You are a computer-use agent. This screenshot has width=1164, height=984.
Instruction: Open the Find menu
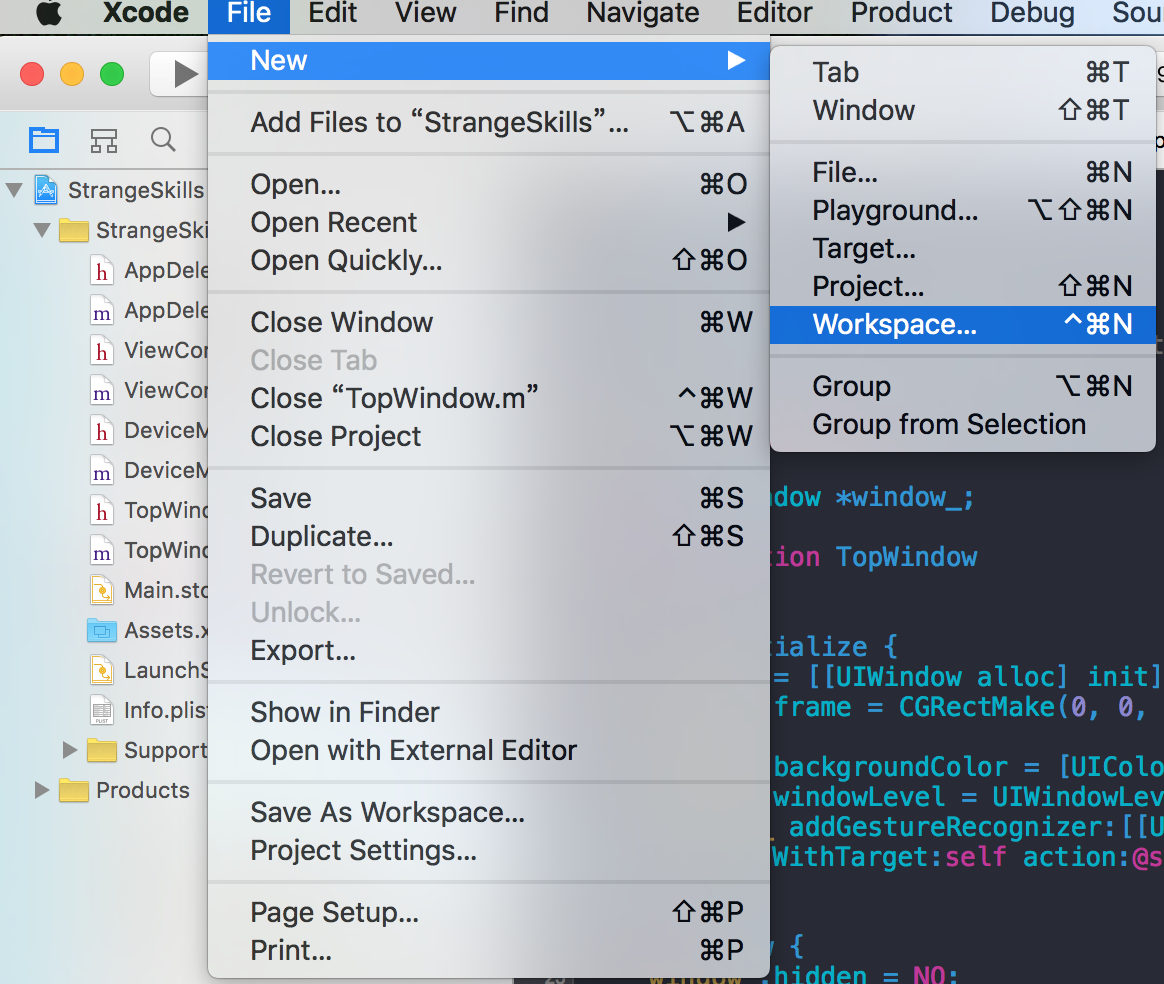click(521, 13)
